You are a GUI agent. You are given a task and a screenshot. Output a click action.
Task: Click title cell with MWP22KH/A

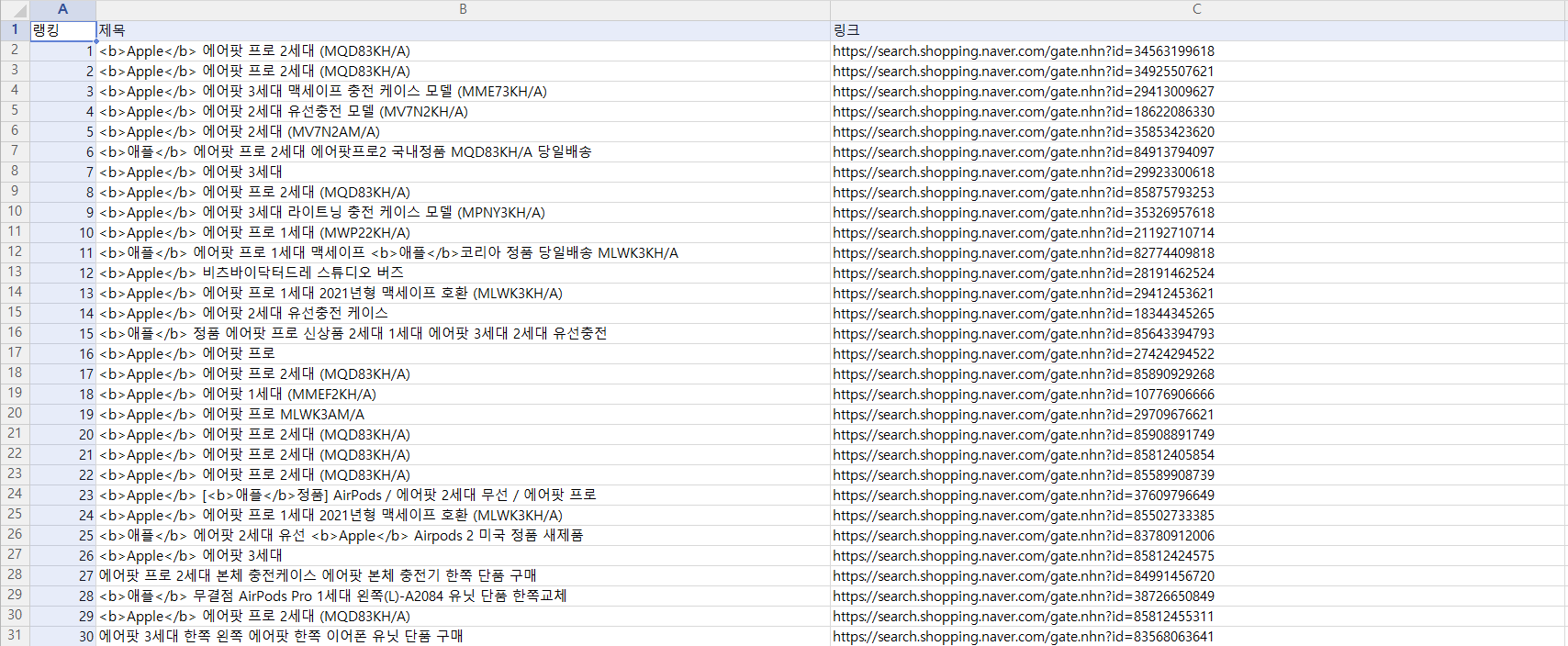click(x=463, y=232)
